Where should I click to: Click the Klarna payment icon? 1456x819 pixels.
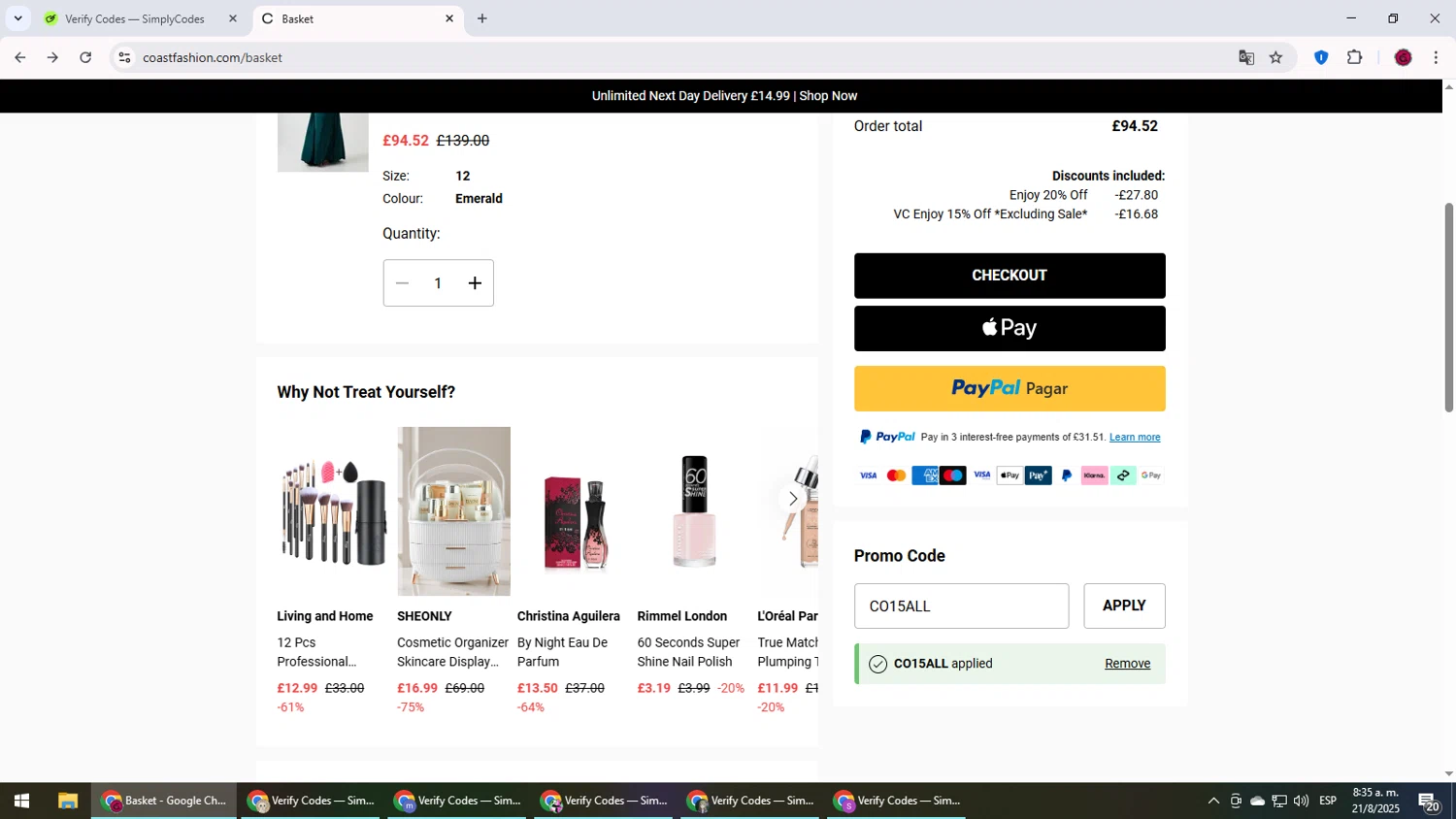pos(1094,475)
